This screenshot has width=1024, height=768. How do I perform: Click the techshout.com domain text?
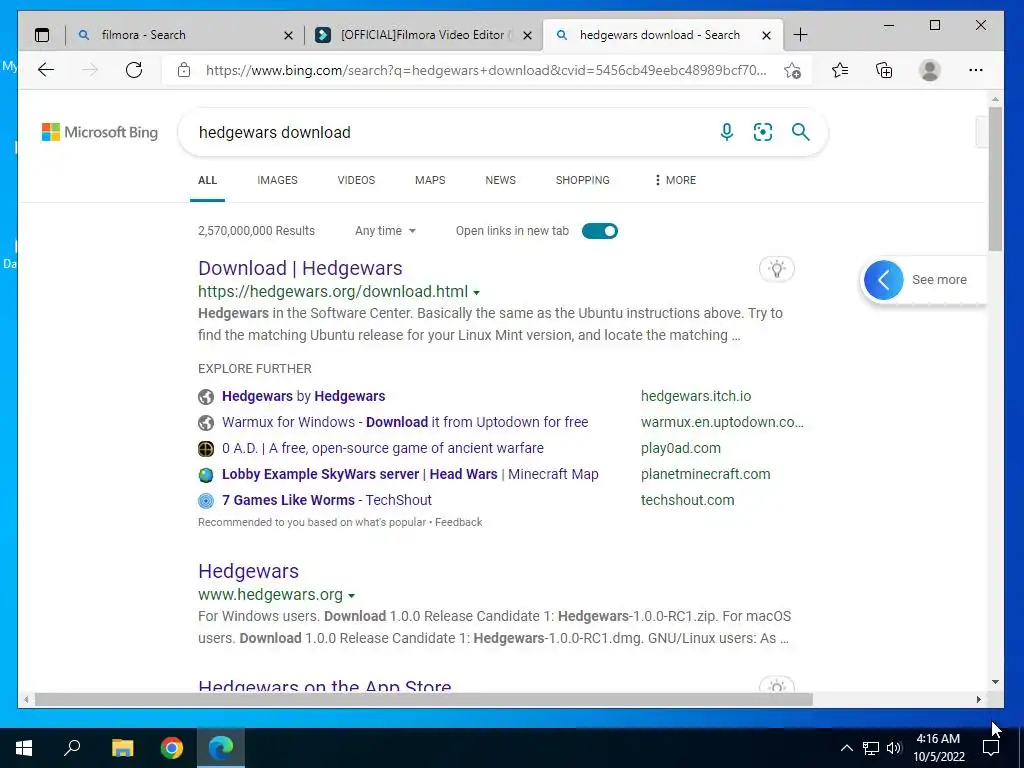pyautogui.click(x=687, y=500)
